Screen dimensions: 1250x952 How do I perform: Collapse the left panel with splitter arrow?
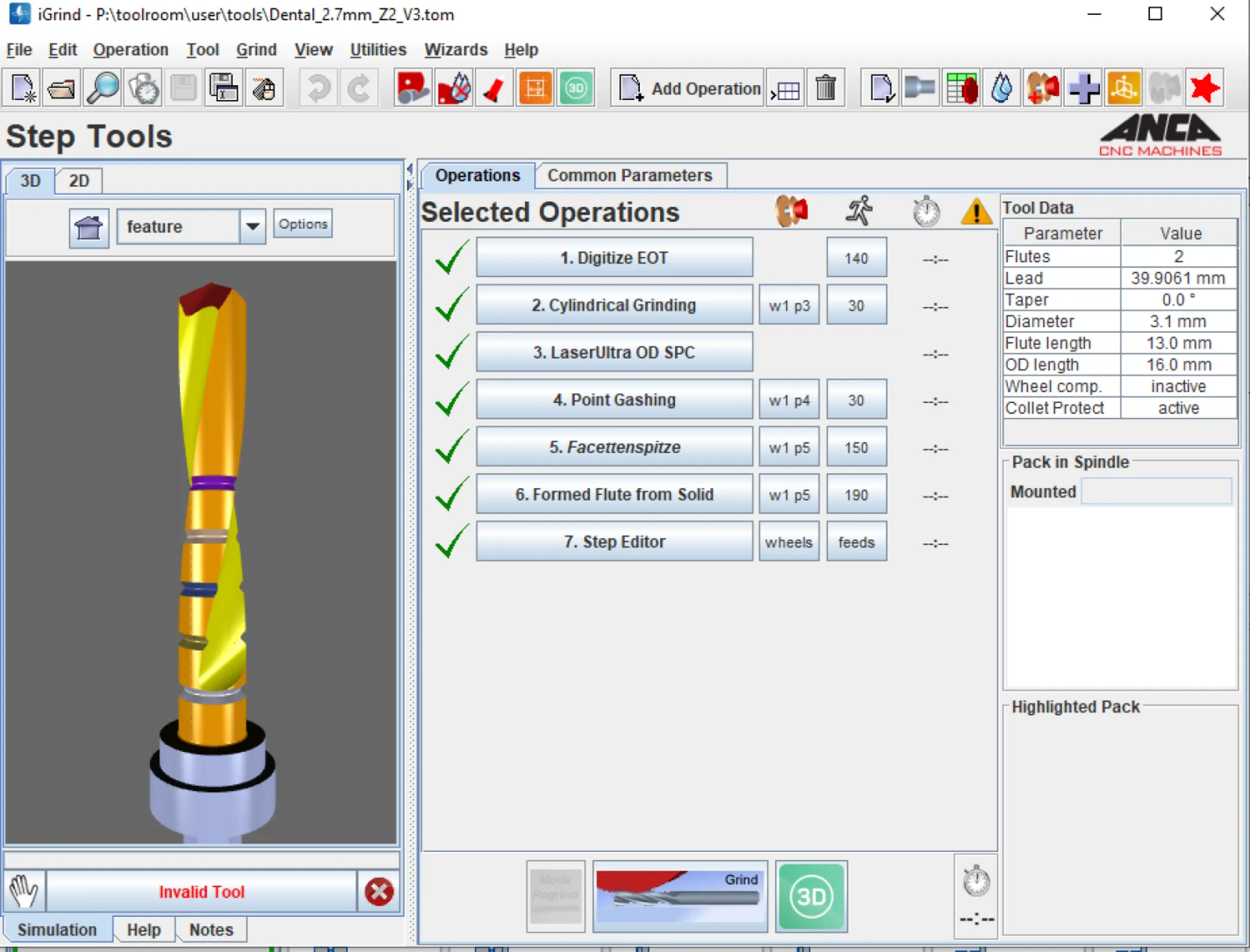point(410,170)
